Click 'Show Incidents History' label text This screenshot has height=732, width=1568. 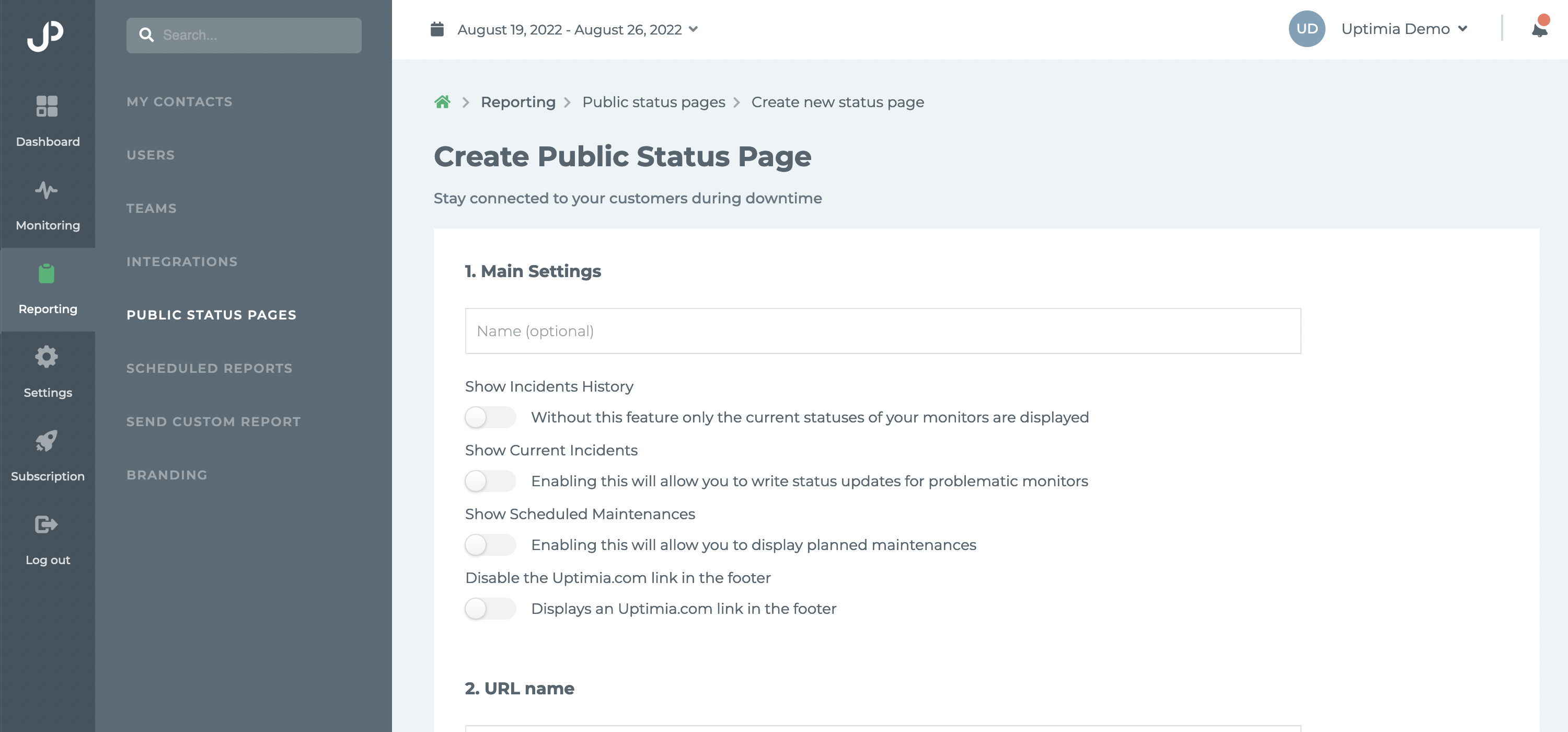pyautogui.click(x=549, y=387)
